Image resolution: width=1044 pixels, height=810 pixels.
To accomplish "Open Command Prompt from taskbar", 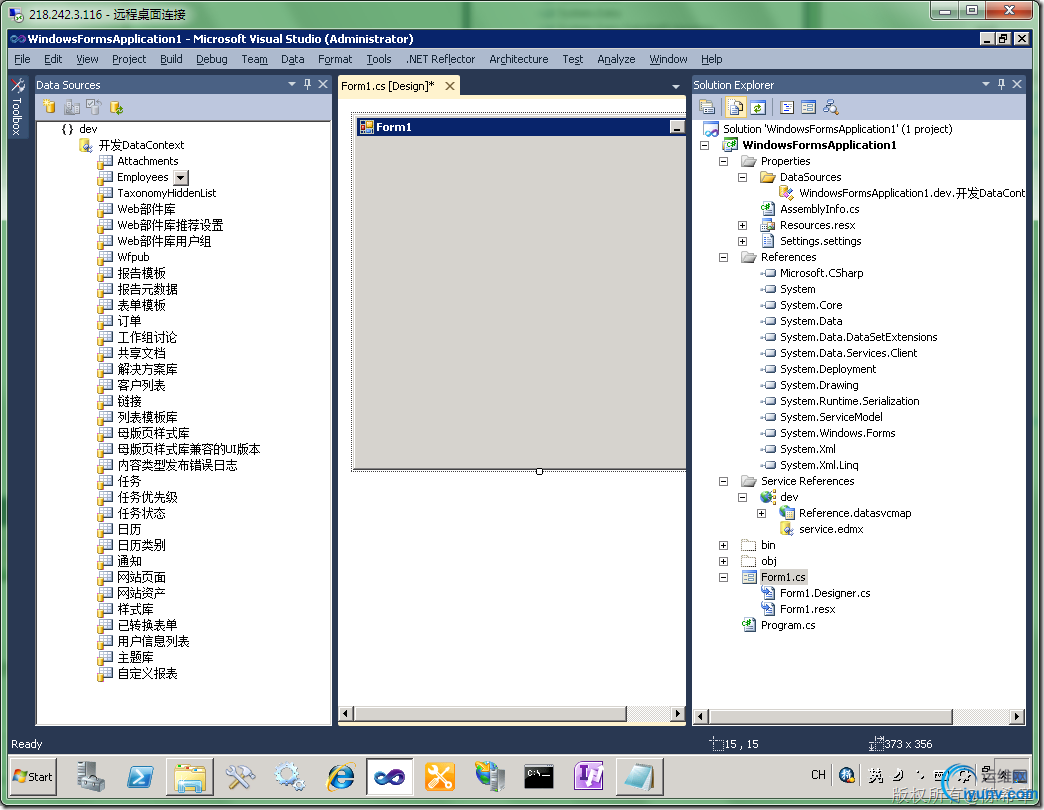I will coord(539,776).
